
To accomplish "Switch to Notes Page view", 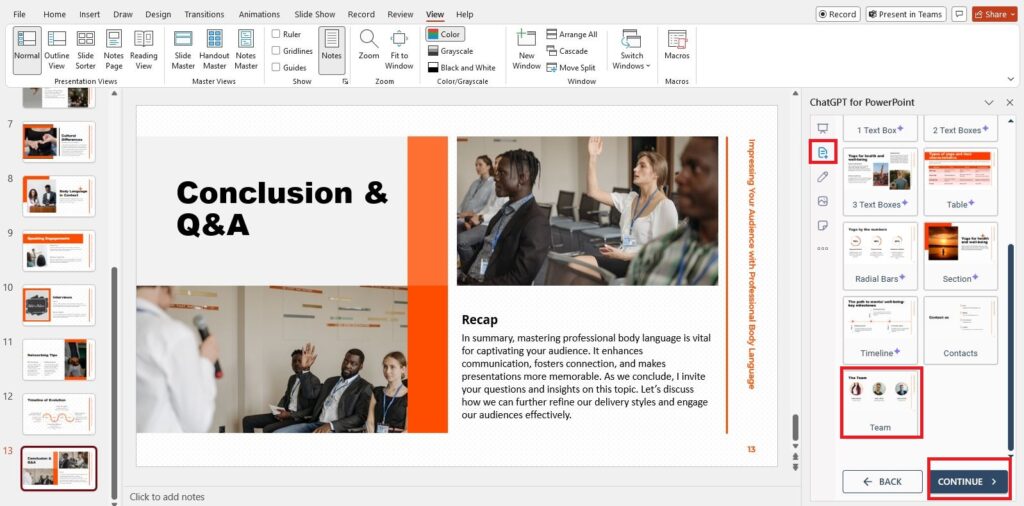I will [114, 50].
